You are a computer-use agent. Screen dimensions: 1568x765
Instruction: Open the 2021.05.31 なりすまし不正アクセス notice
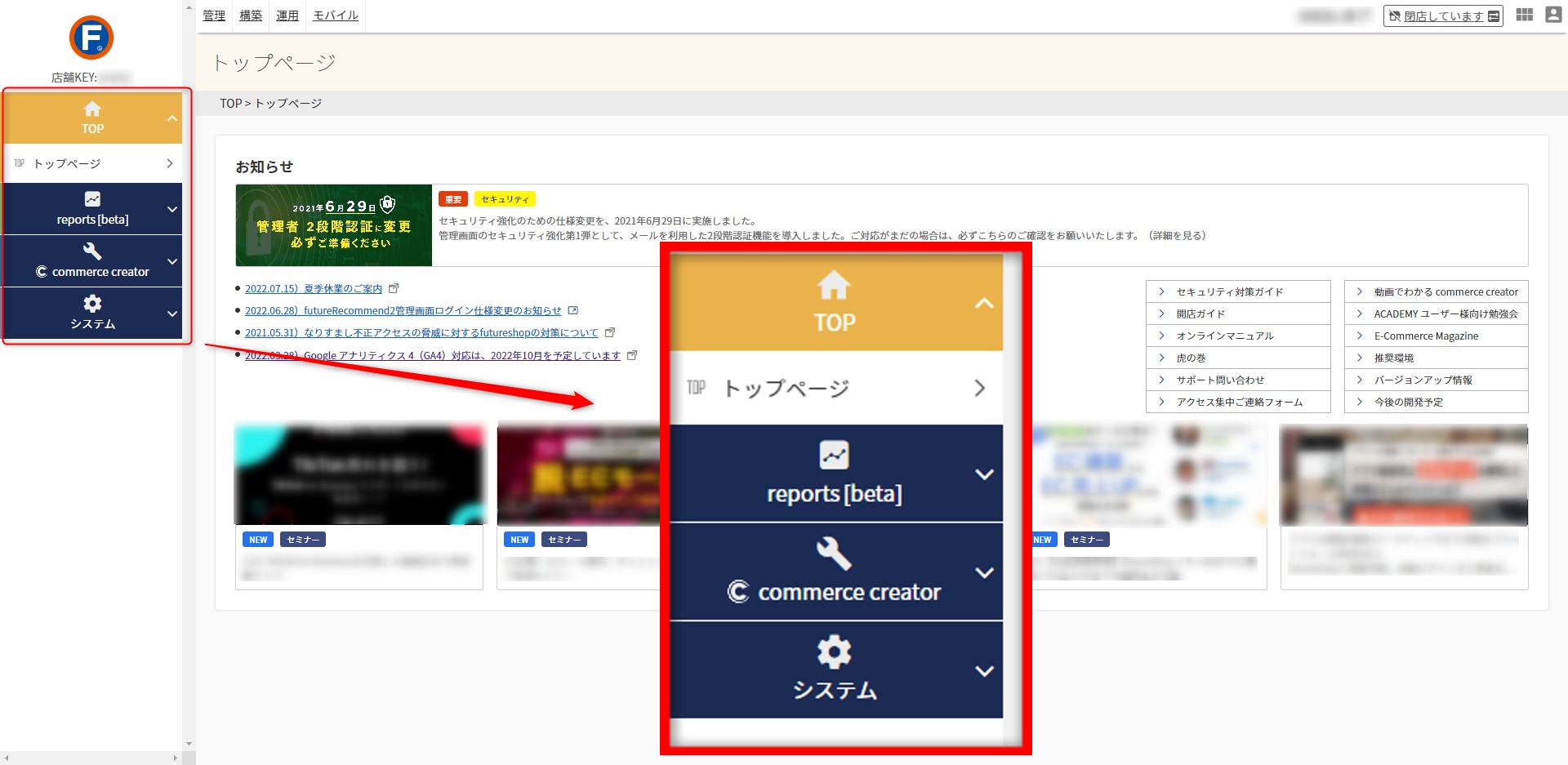pyautogui.click(x=421, y=332)
